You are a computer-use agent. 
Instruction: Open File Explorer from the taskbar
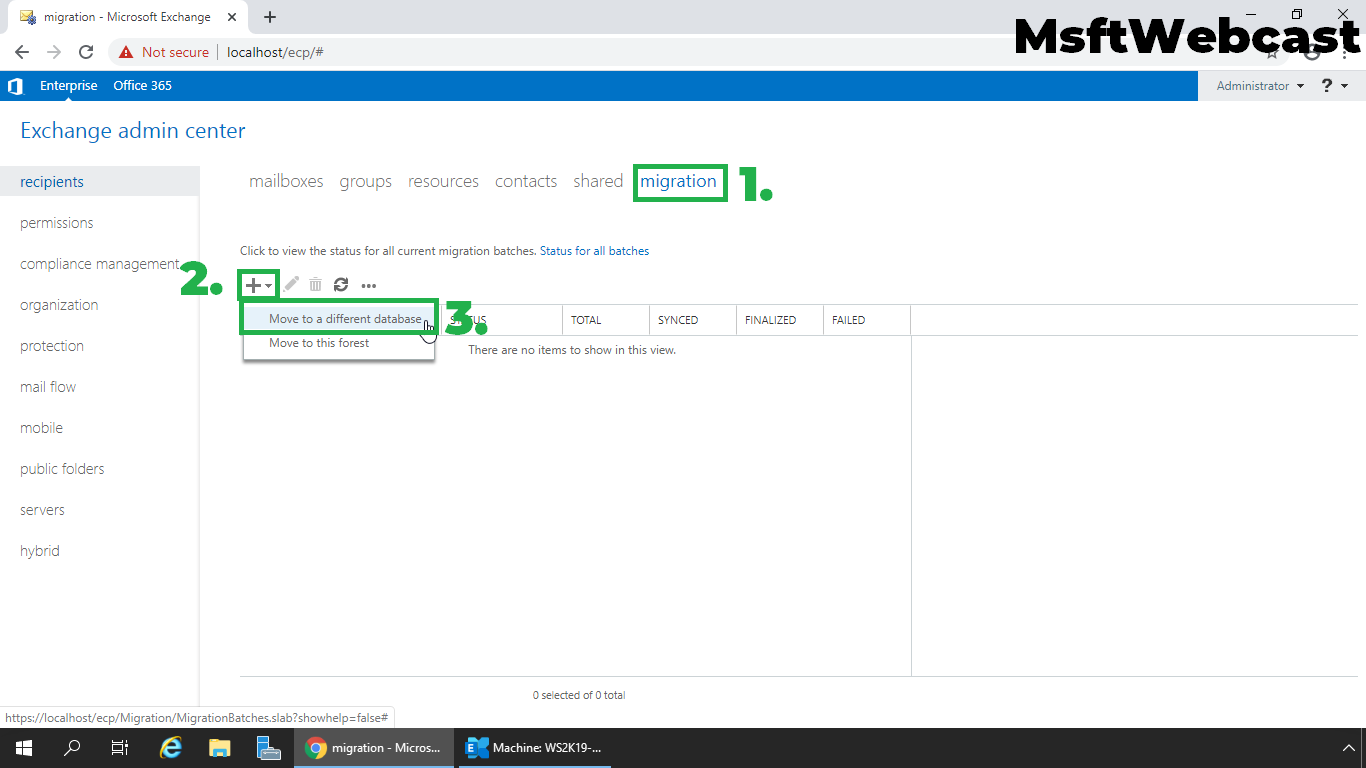click(x=220, y=748)
